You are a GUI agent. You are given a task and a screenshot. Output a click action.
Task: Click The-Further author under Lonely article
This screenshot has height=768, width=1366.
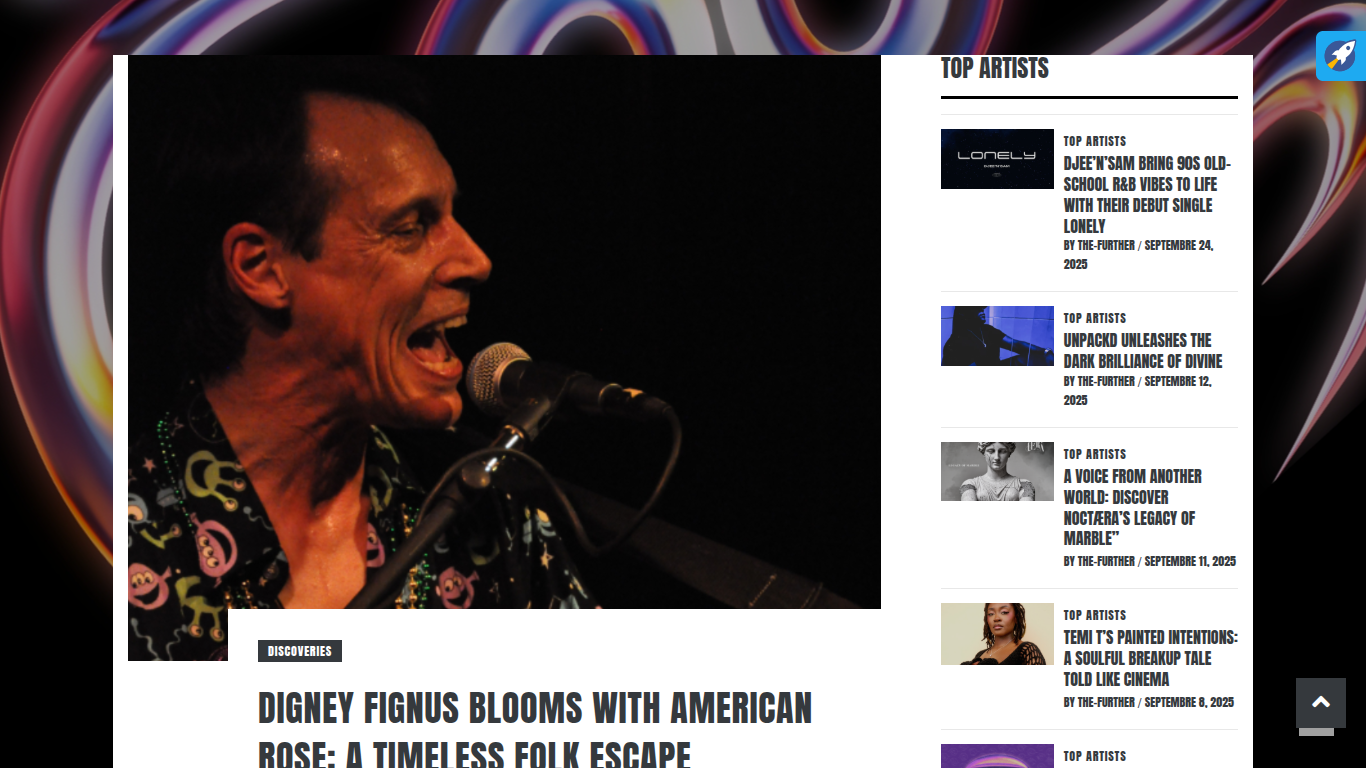click(1106, 245)
